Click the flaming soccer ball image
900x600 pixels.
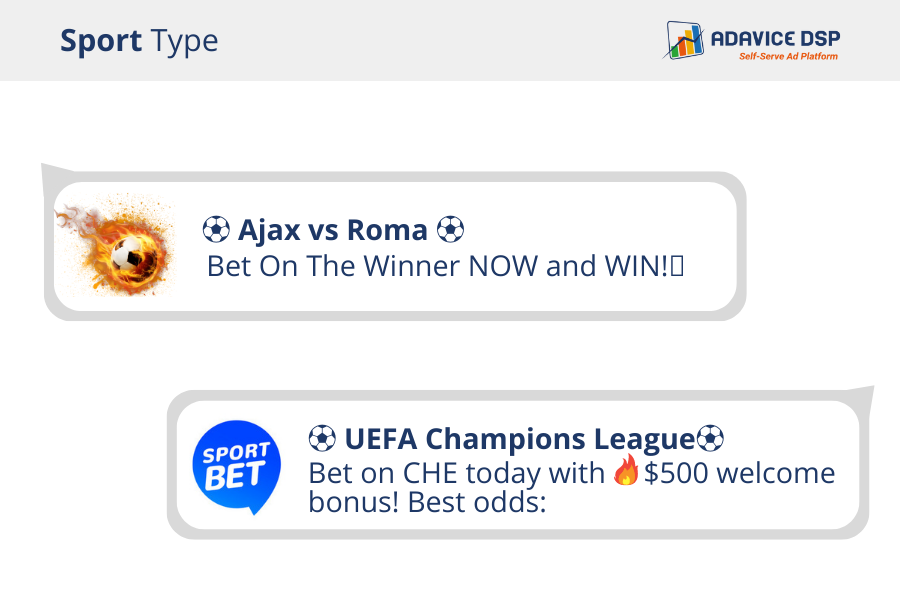point(116,246)
